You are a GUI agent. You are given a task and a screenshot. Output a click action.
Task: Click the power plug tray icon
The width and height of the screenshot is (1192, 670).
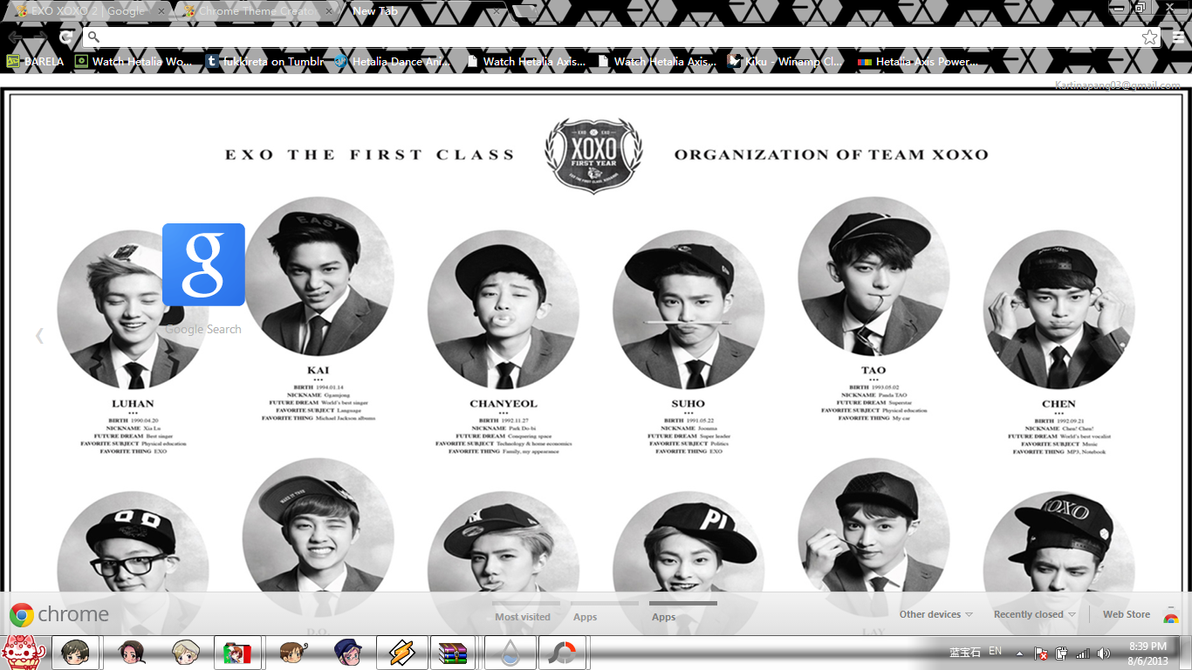tap(1061, 653)
